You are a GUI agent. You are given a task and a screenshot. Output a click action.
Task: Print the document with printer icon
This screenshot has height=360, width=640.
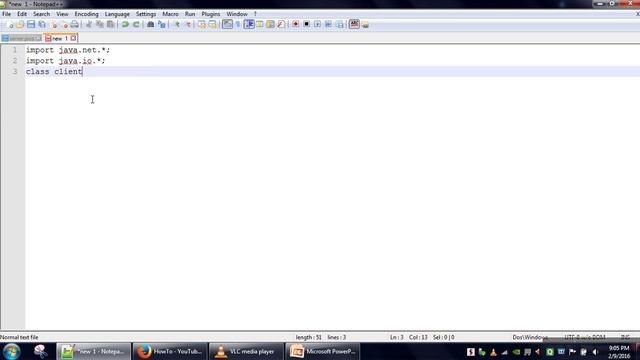[x=74, y=24]
